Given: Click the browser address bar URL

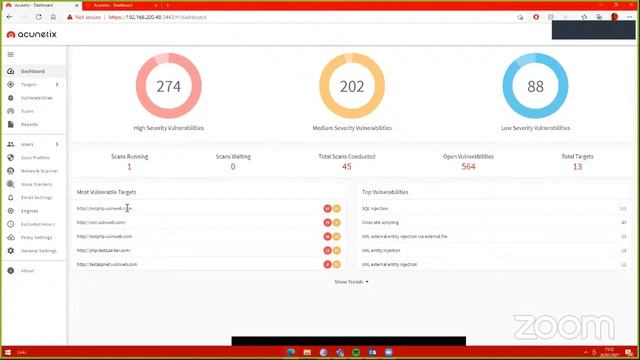Looking at the screenshot, I should (157, 17).
